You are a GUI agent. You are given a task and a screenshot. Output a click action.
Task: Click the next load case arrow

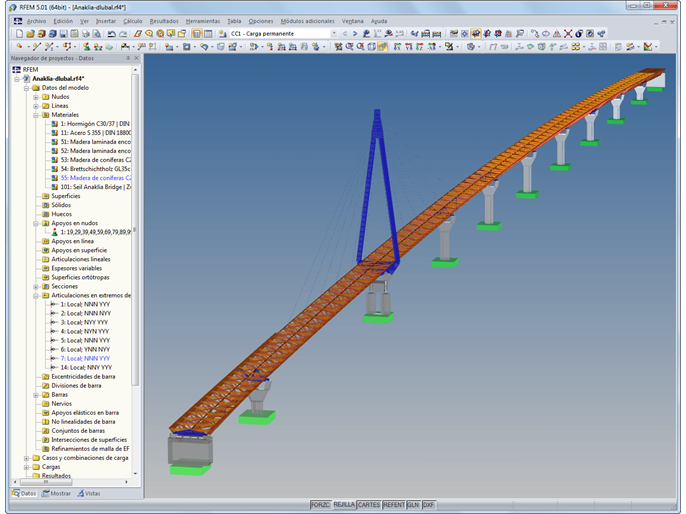click(355, 34)
